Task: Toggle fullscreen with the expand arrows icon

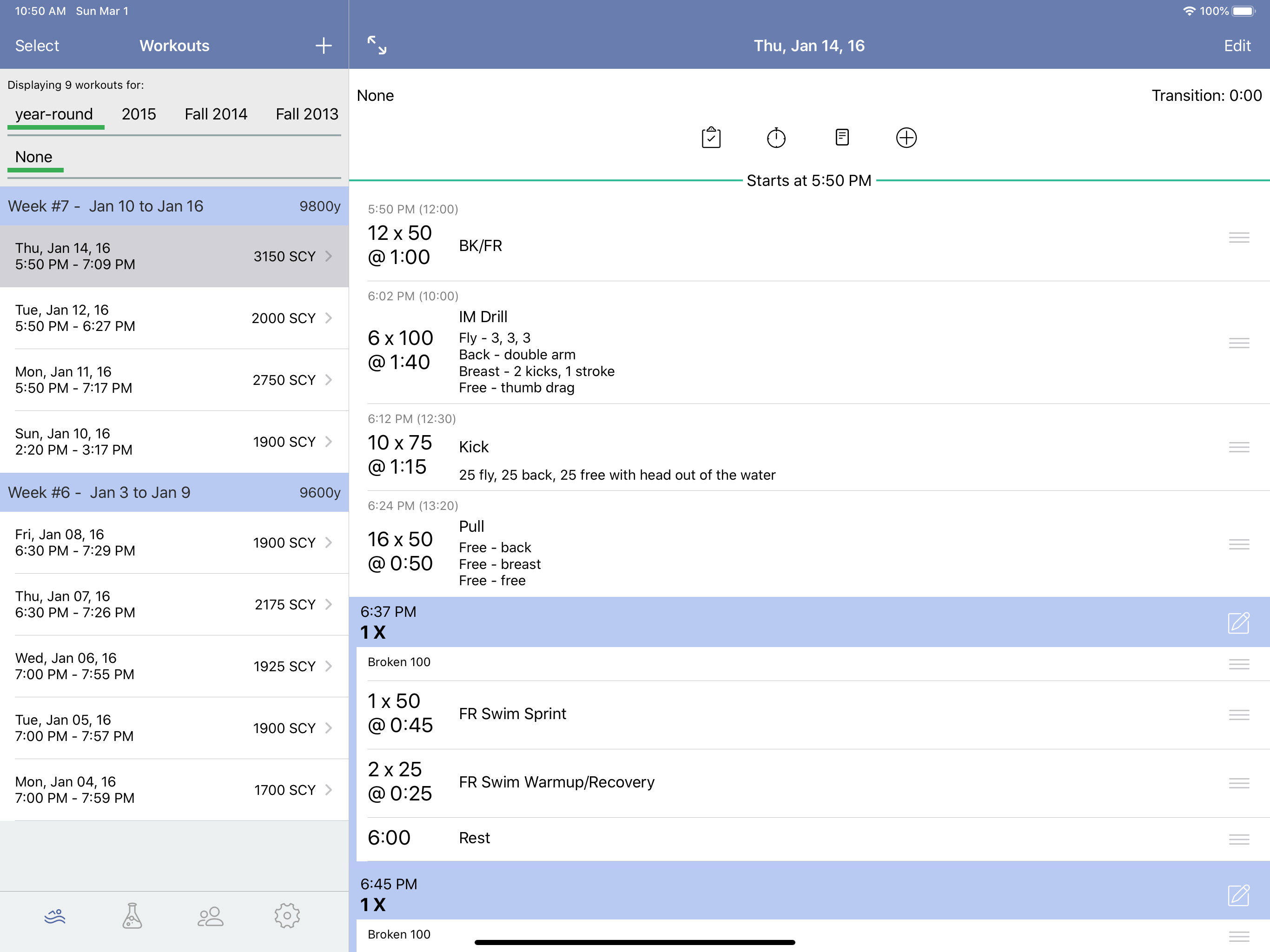Action: point(377,46)
